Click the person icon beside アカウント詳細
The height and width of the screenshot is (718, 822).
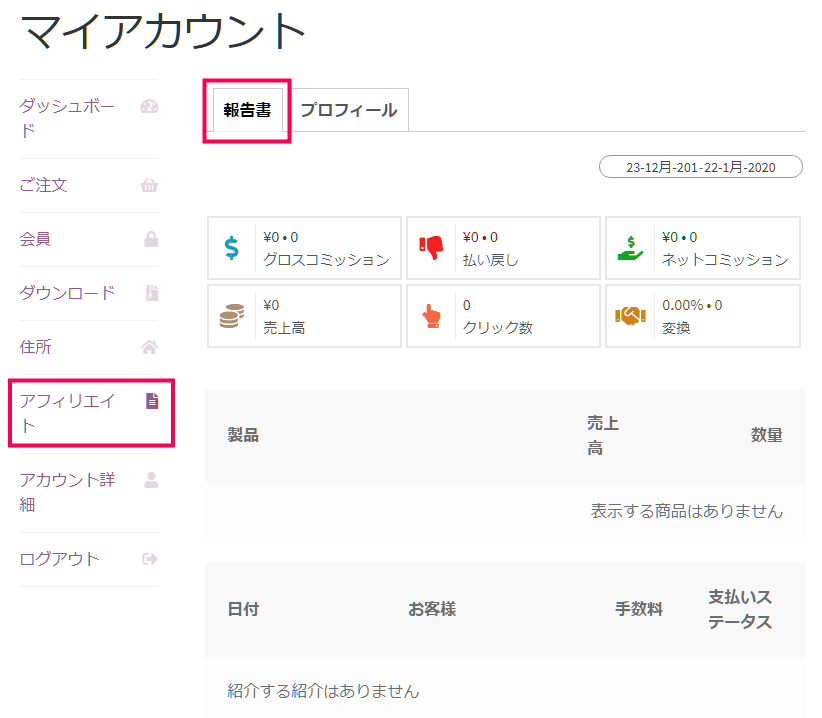tap(151, 480)
